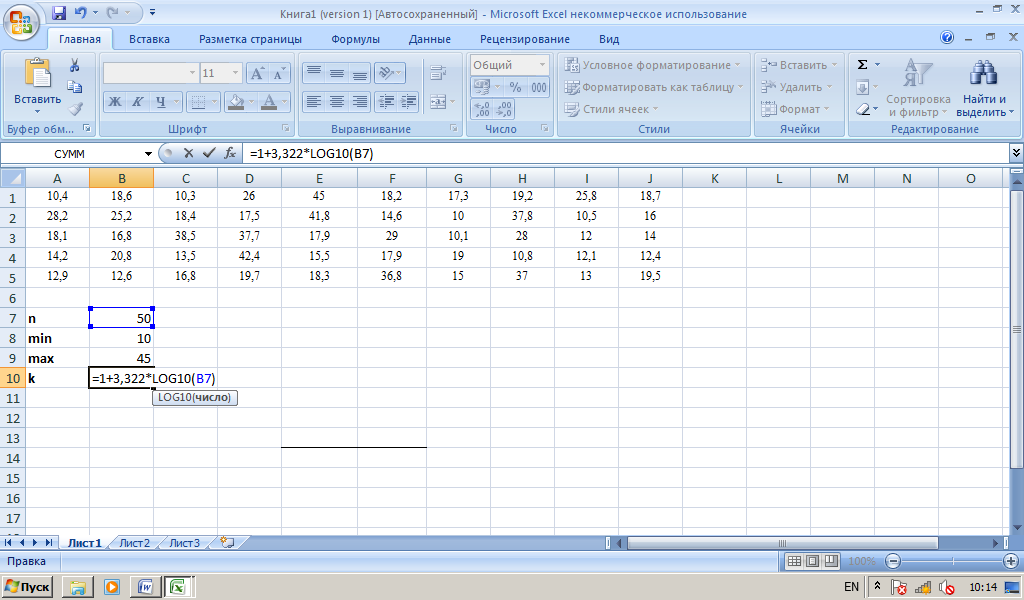Increase decimal places

pos(482,109)
